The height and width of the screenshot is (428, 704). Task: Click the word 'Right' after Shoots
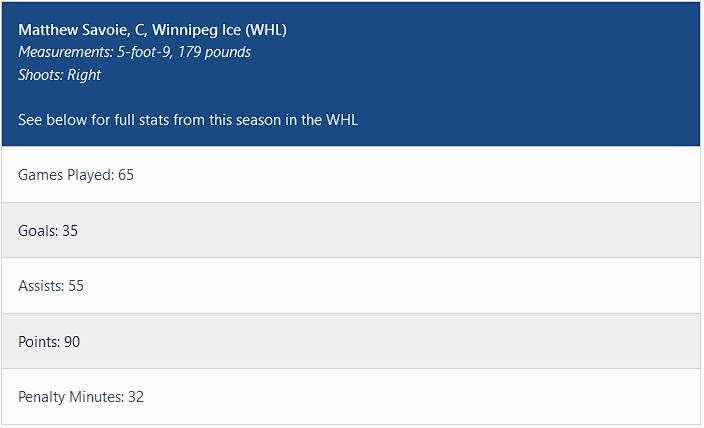click(84, 75)
